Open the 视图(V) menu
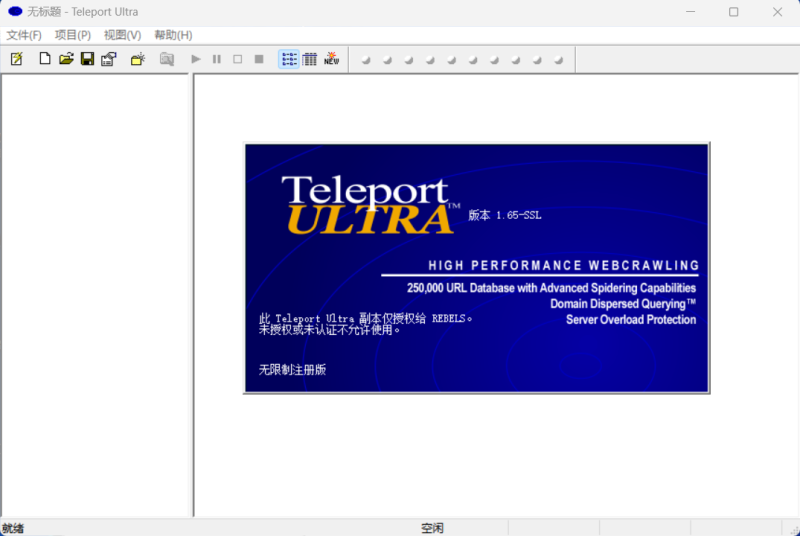Viewport: 800px width, 536px height. point(122,35)
